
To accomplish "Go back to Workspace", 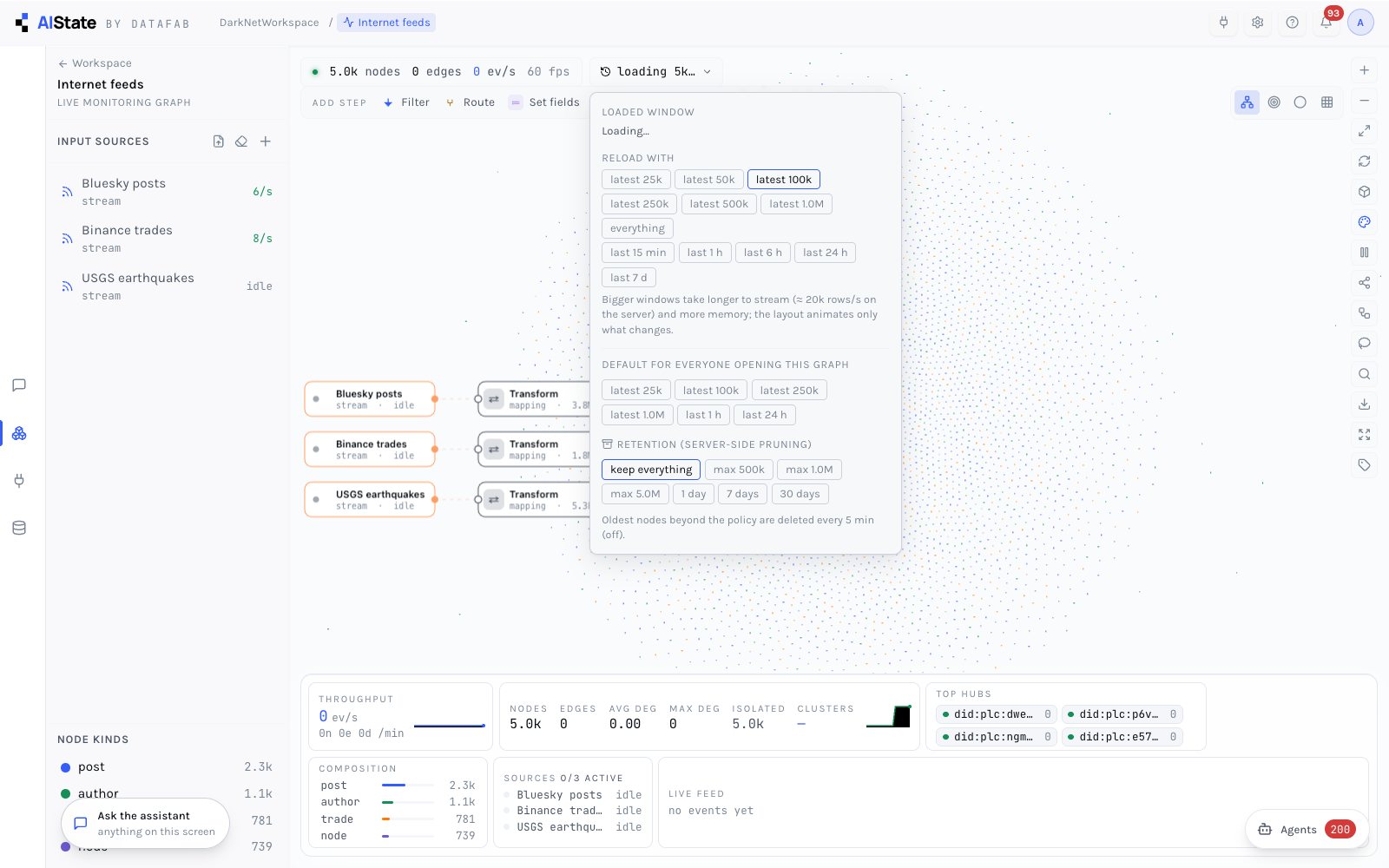I will 95,63.
